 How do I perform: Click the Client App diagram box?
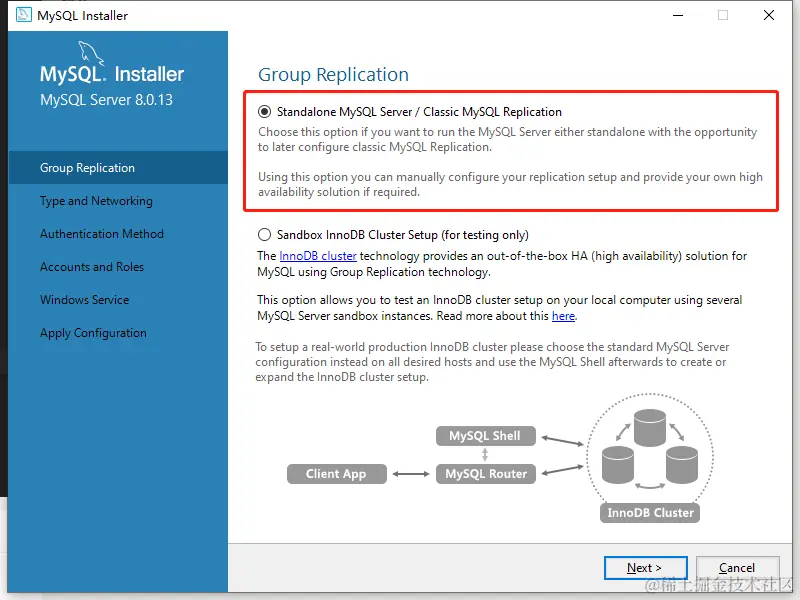(337, 473)
